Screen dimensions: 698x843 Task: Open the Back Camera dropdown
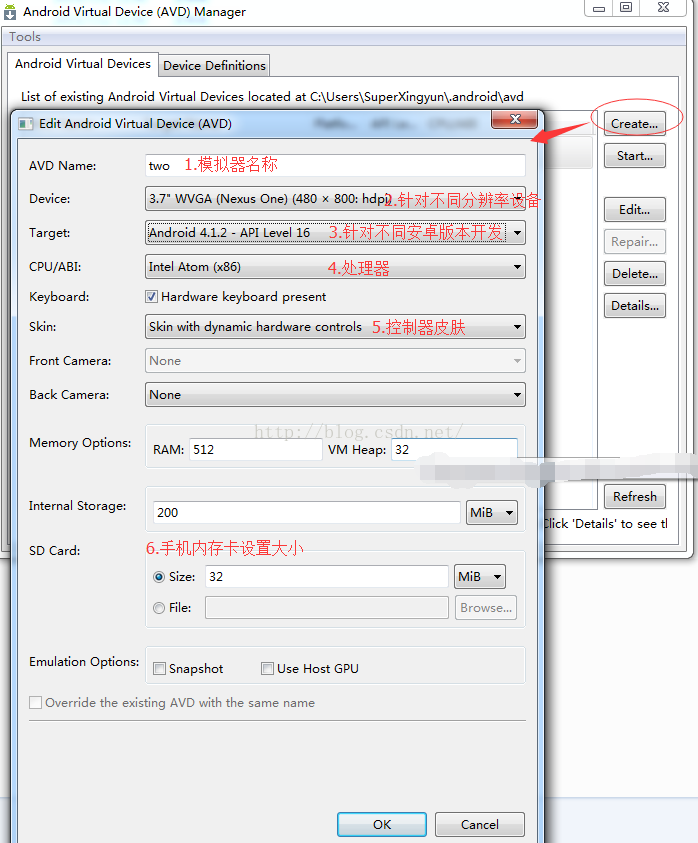coord(516,395)
